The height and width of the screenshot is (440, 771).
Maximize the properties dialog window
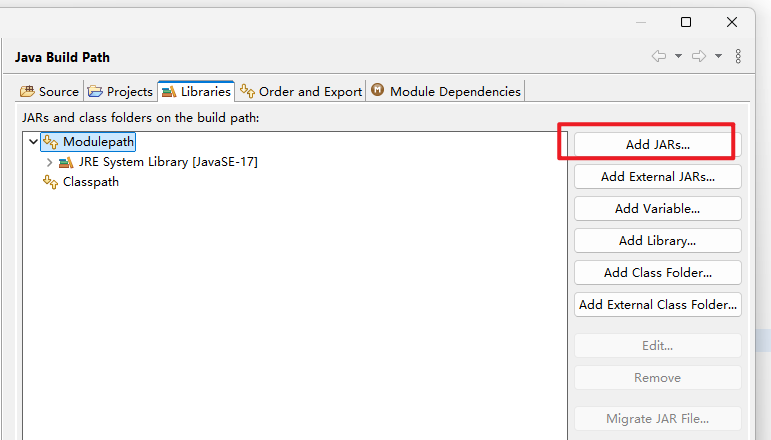[x=686, y=22]
